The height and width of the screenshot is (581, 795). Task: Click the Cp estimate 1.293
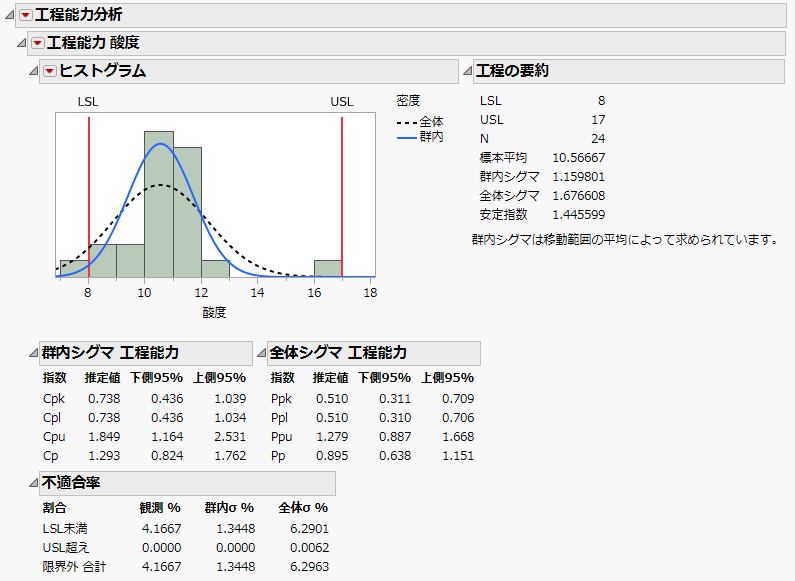point(104,456)
